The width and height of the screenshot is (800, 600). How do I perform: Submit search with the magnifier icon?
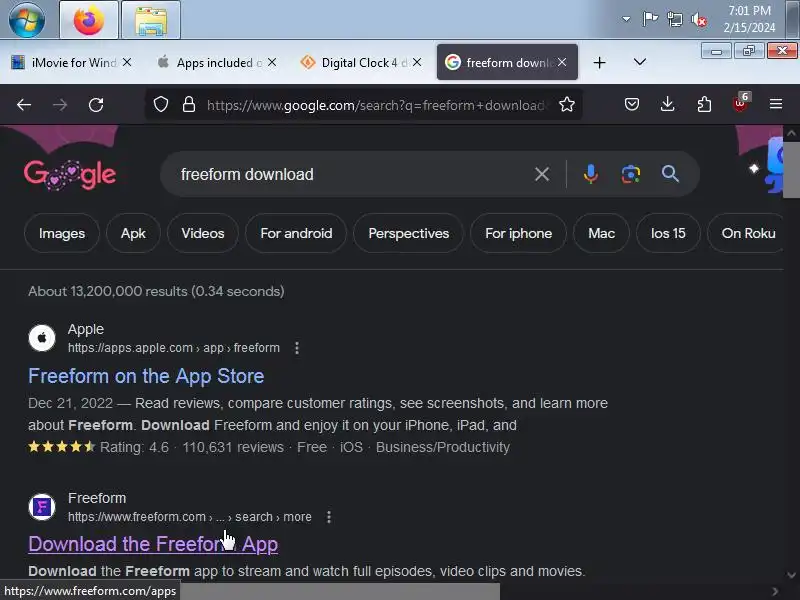[x=670, y=174]
